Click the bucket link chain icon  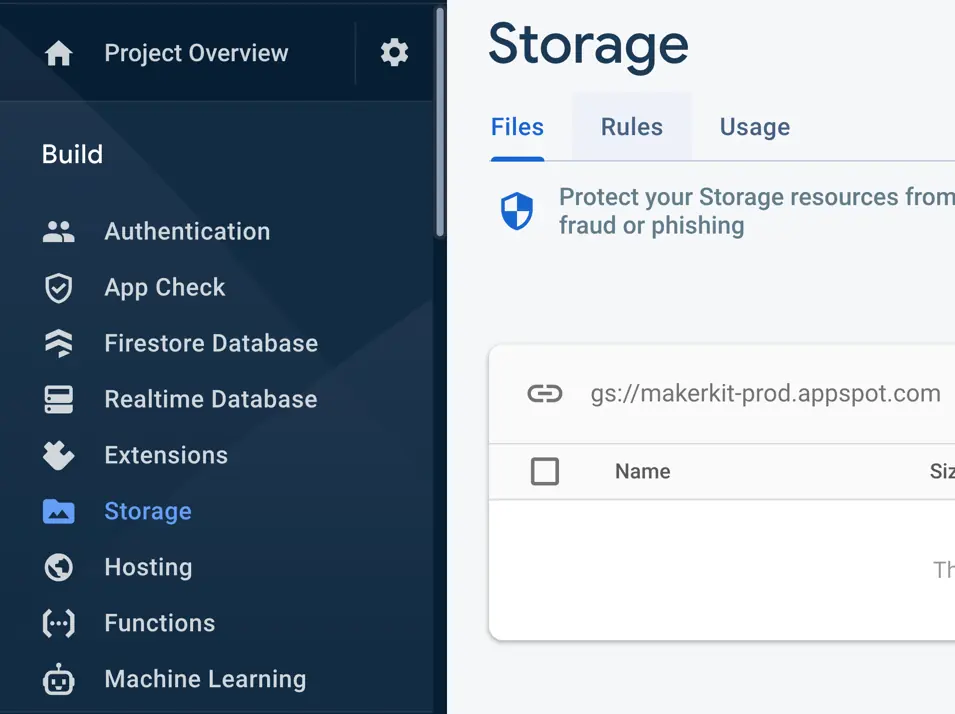tap(545, 394)
